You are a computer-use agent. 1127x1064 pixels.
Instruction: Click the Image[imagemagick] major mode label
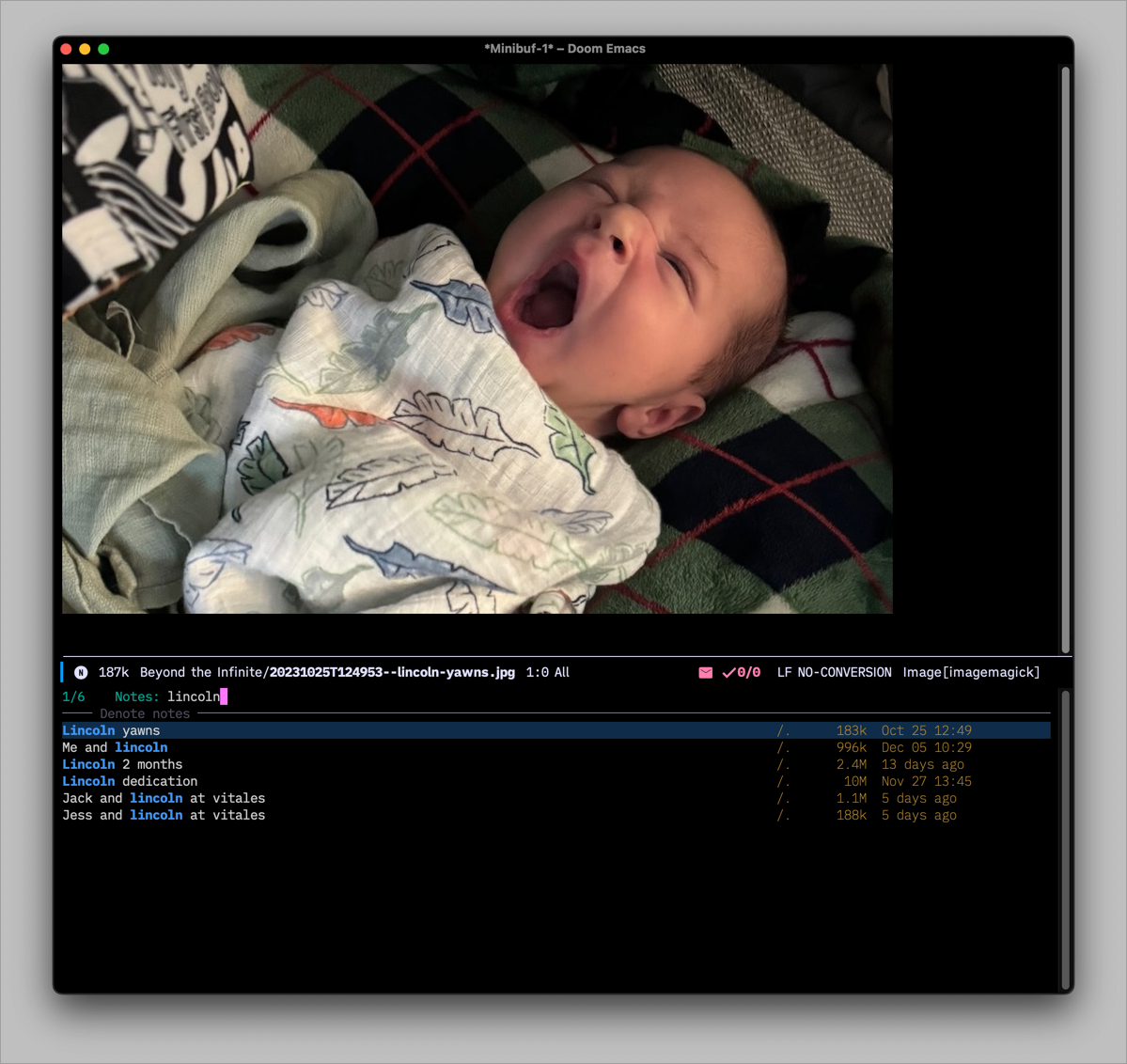click(970, 672)
